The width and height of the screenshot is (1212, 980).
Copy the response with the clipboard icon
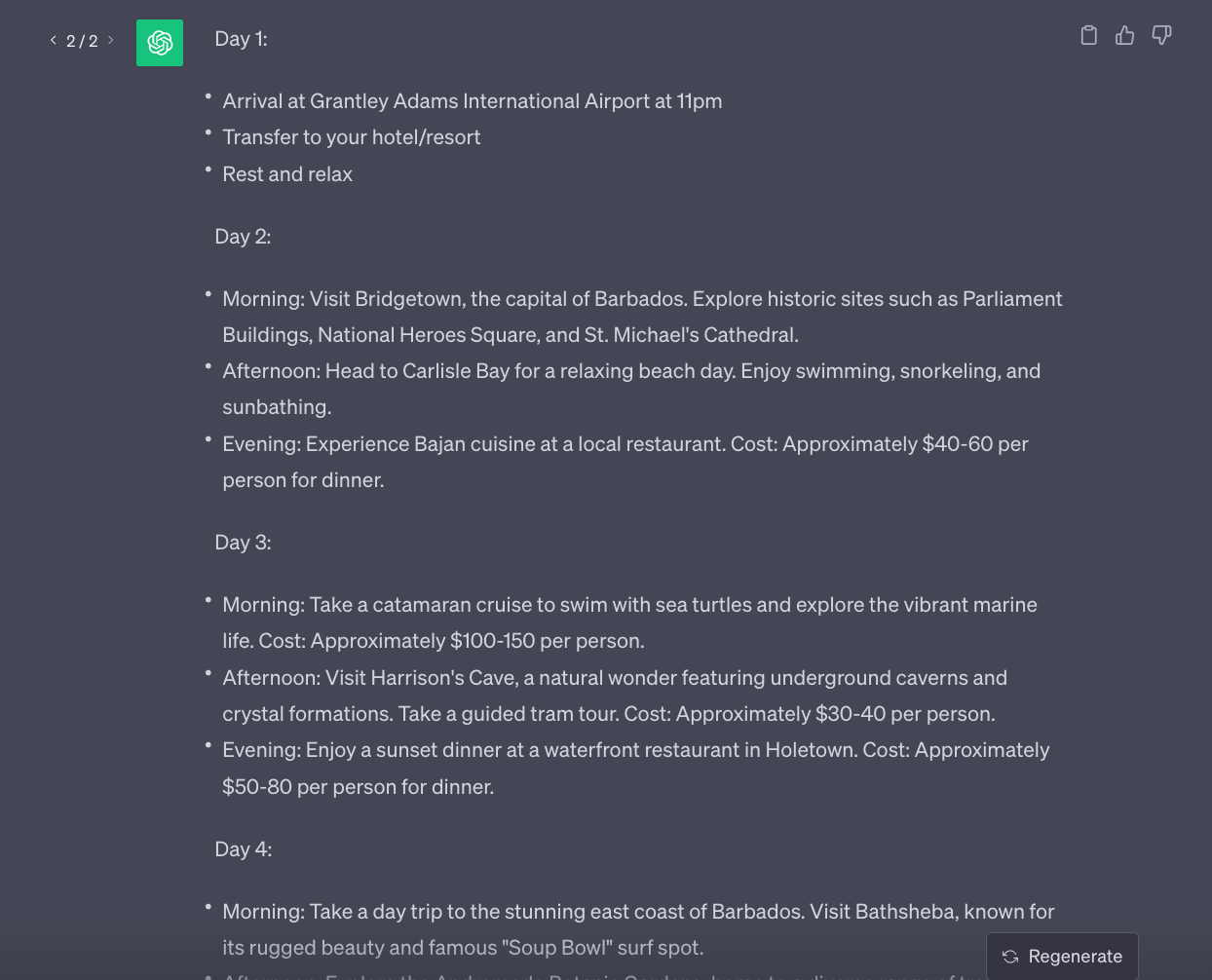[1089, 35]
